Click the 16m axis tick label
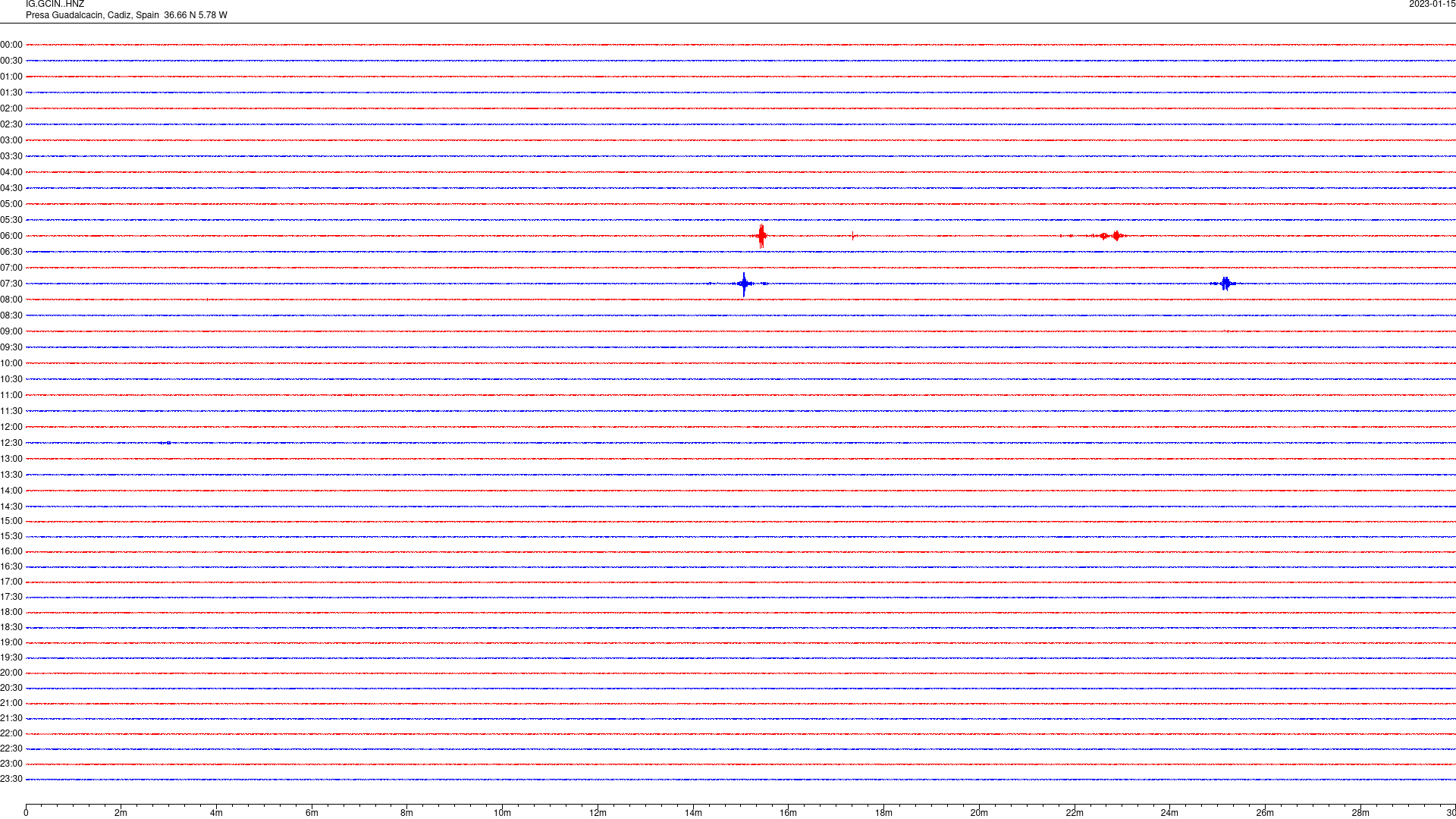 pyautogui.click(x=788, y=813)
